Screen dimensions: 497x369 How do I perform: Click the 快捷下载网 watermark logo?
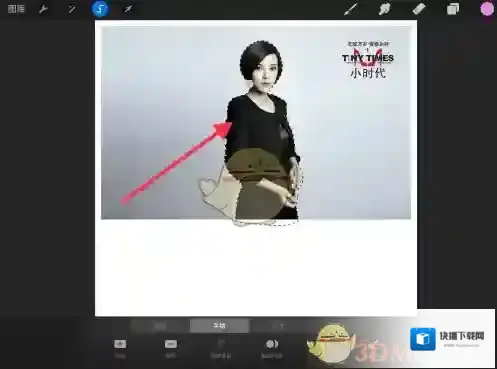coord(447,339)
